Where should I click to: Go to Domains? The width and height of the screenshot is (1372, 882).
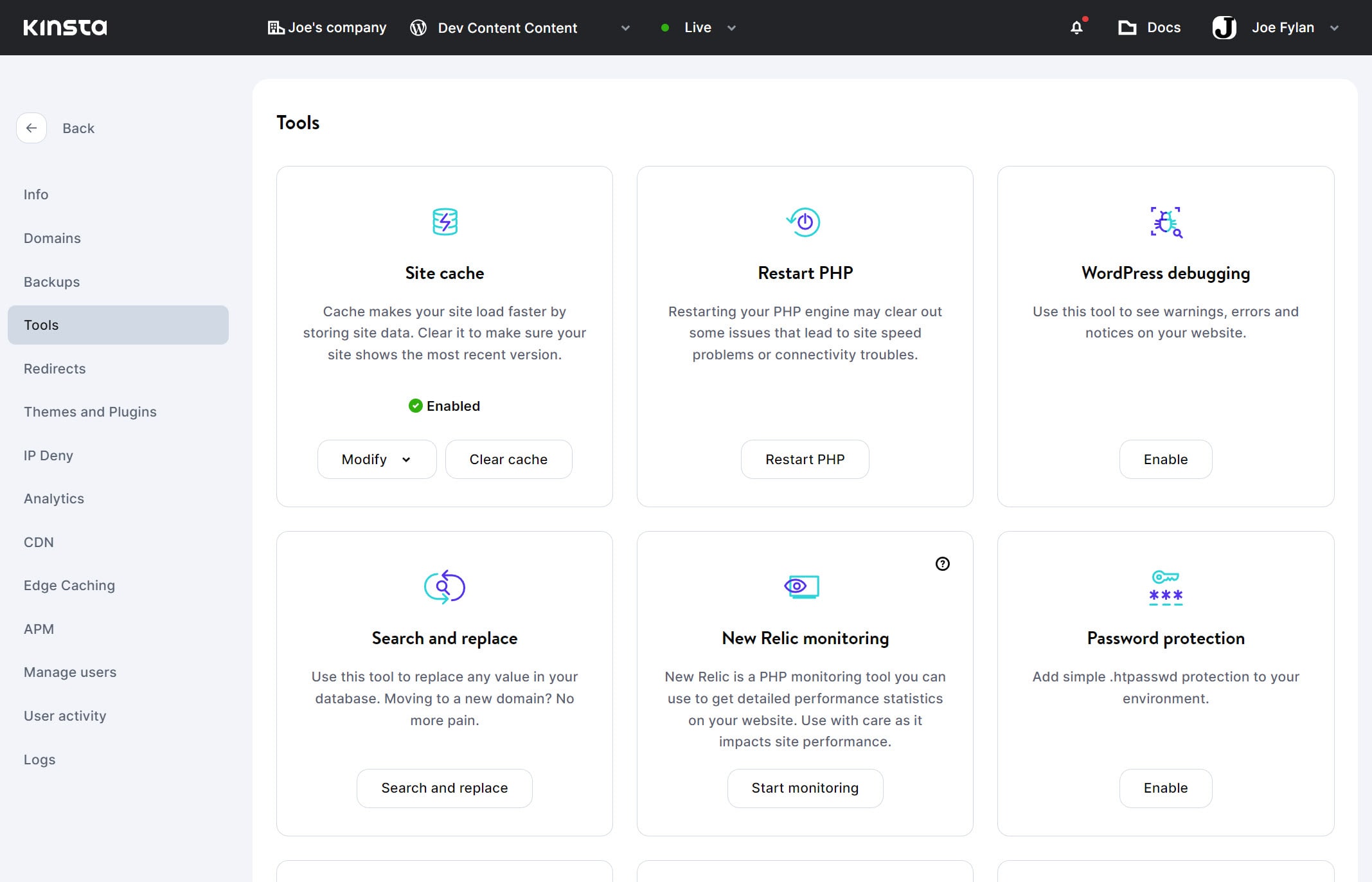pos(52,238)
